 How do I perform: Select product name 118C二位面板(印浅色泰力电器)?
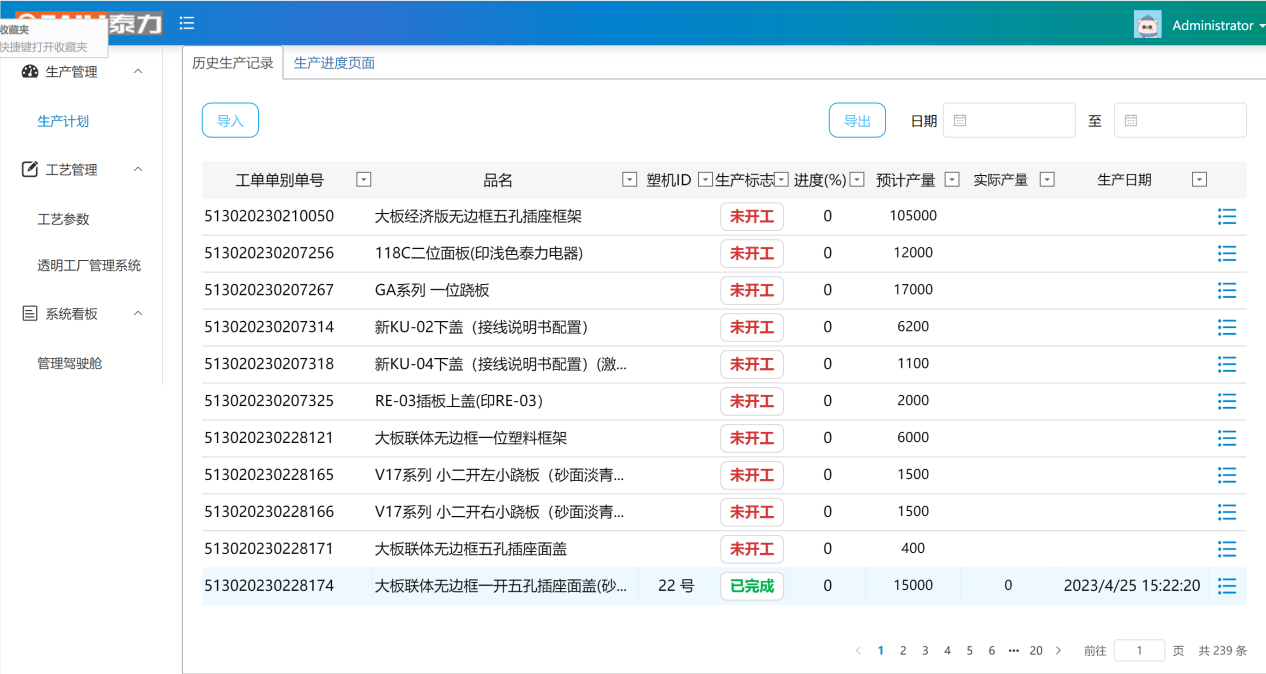[x=479, y=253]
